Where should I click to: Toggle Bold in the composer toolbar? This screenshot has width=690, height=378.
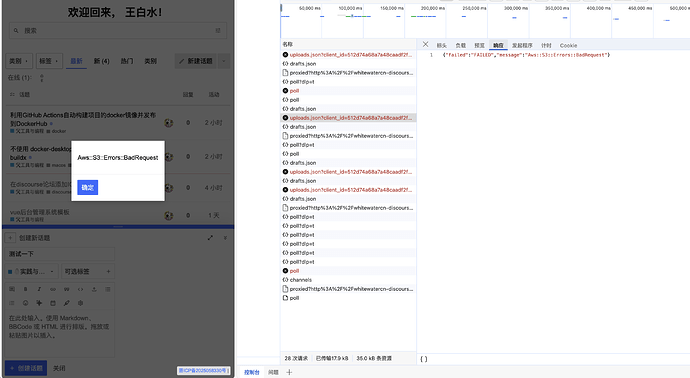tap(26, 289)
